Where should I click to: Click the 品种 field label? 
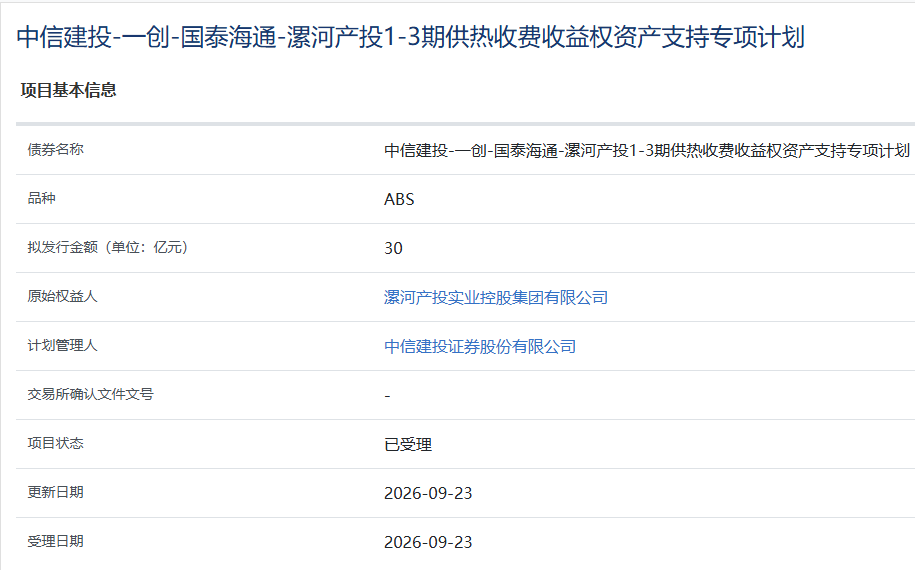tap(41, 198)
